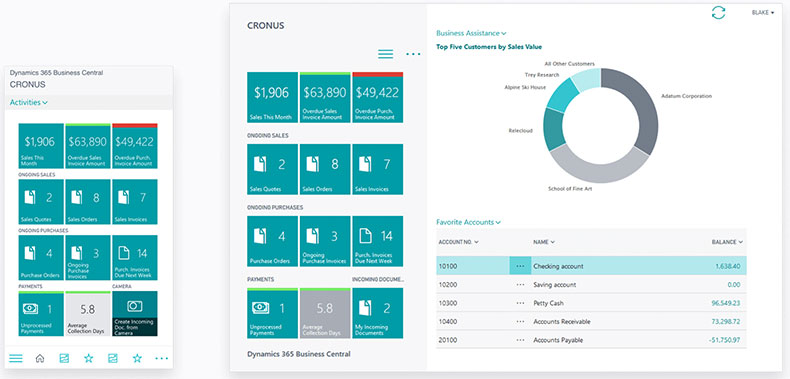This screenshot has width=790, height=379.
Task: Click the refresh sync icon near BLAKE
Action: tap(718, 13)
